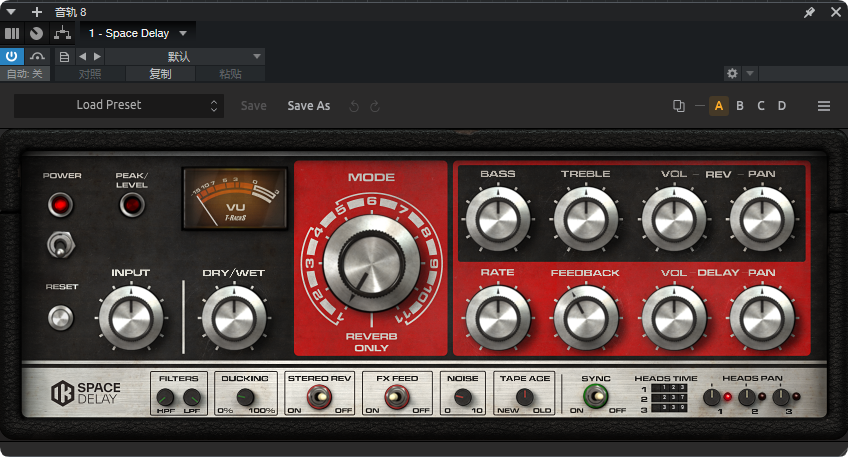Click the HEADS PAN knob 2
The height and width of the screenshot is (457, 848).
[x=747, y=398]
